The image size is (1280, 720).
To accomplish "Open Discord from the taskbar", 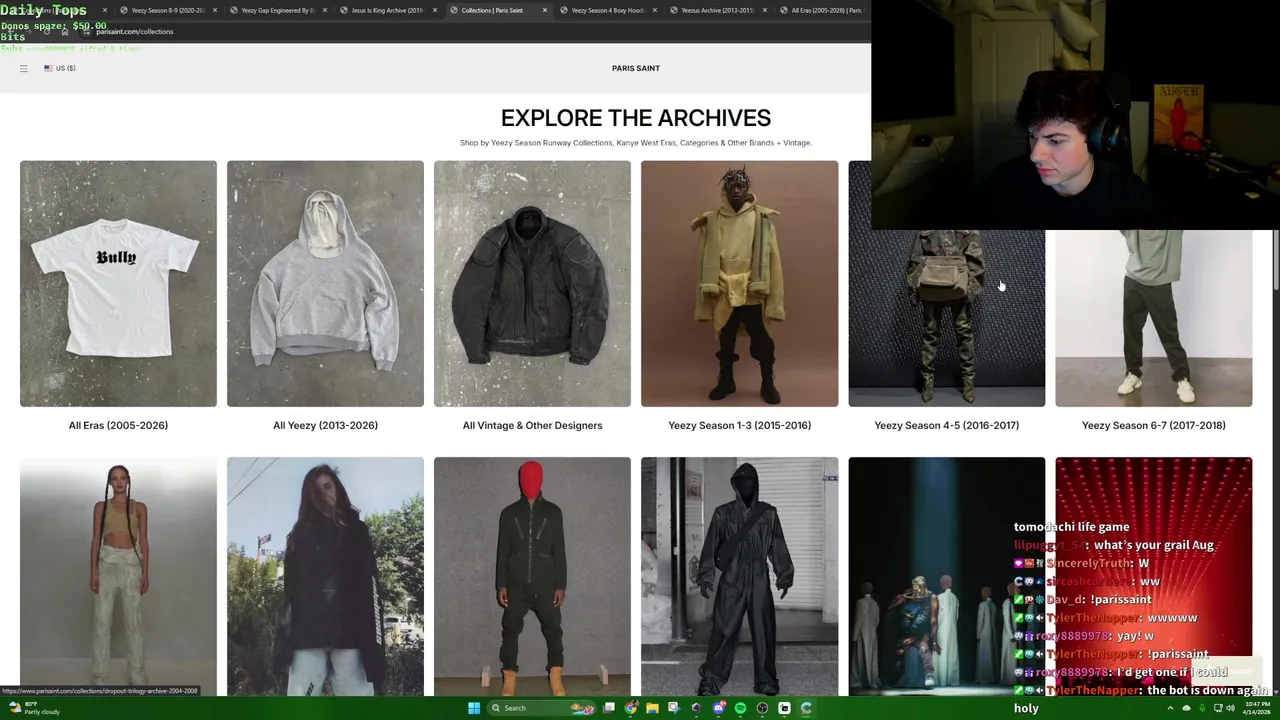I will (719, 708).
